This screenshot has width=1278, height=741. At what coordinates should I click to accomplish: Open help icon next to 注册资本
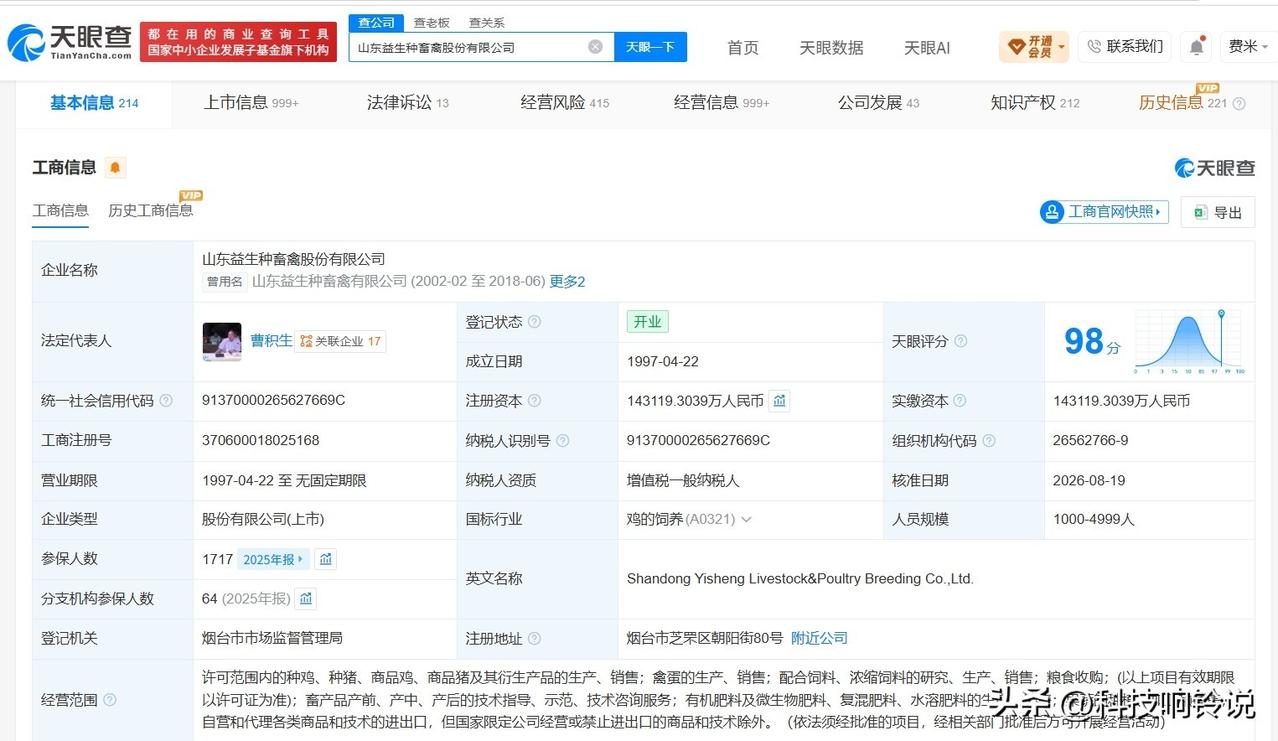[x=534, y=400]
